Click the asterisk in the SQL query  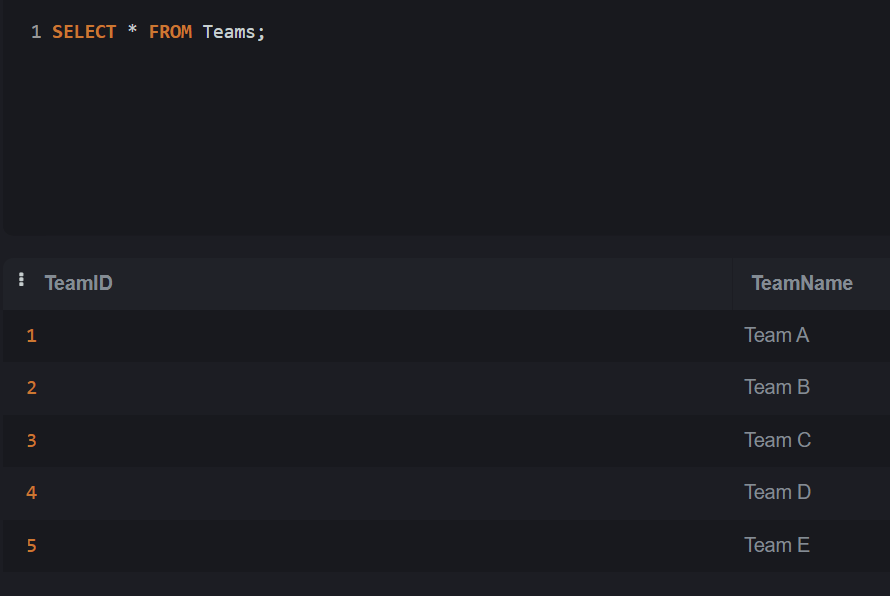[132, 30]
